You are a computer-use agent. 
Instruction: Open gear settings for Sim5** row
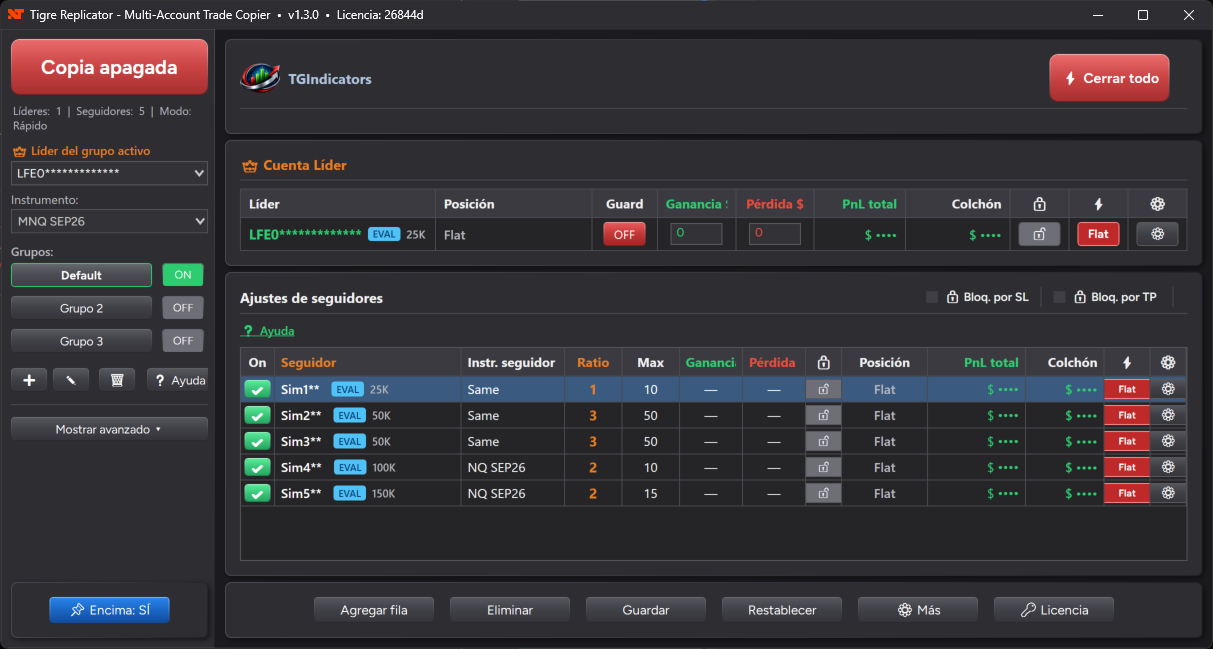coord(1168,493)
